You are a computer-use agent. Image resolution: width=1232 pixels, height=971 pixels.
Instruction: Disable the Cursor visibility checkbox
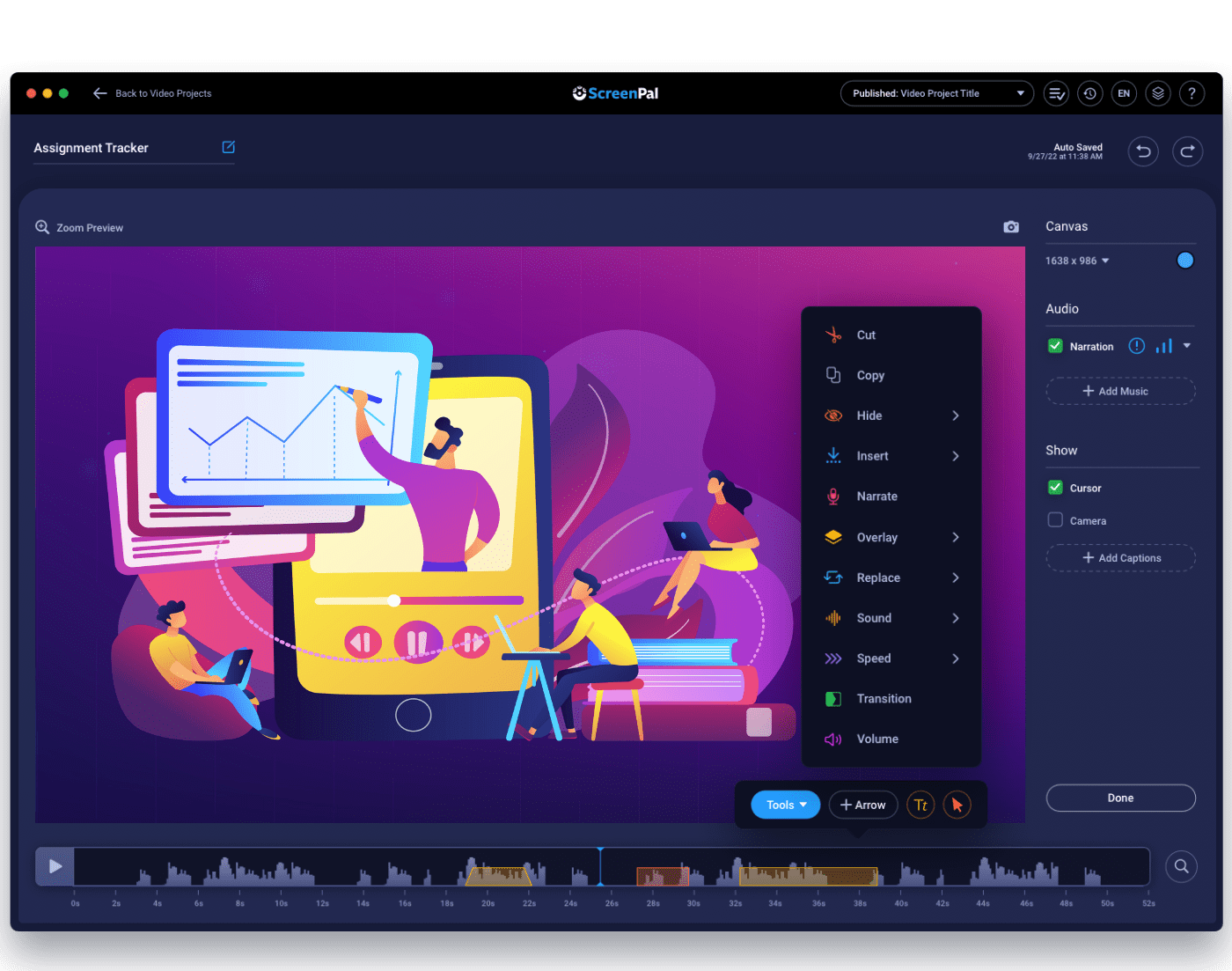[x=1054, y=487]
